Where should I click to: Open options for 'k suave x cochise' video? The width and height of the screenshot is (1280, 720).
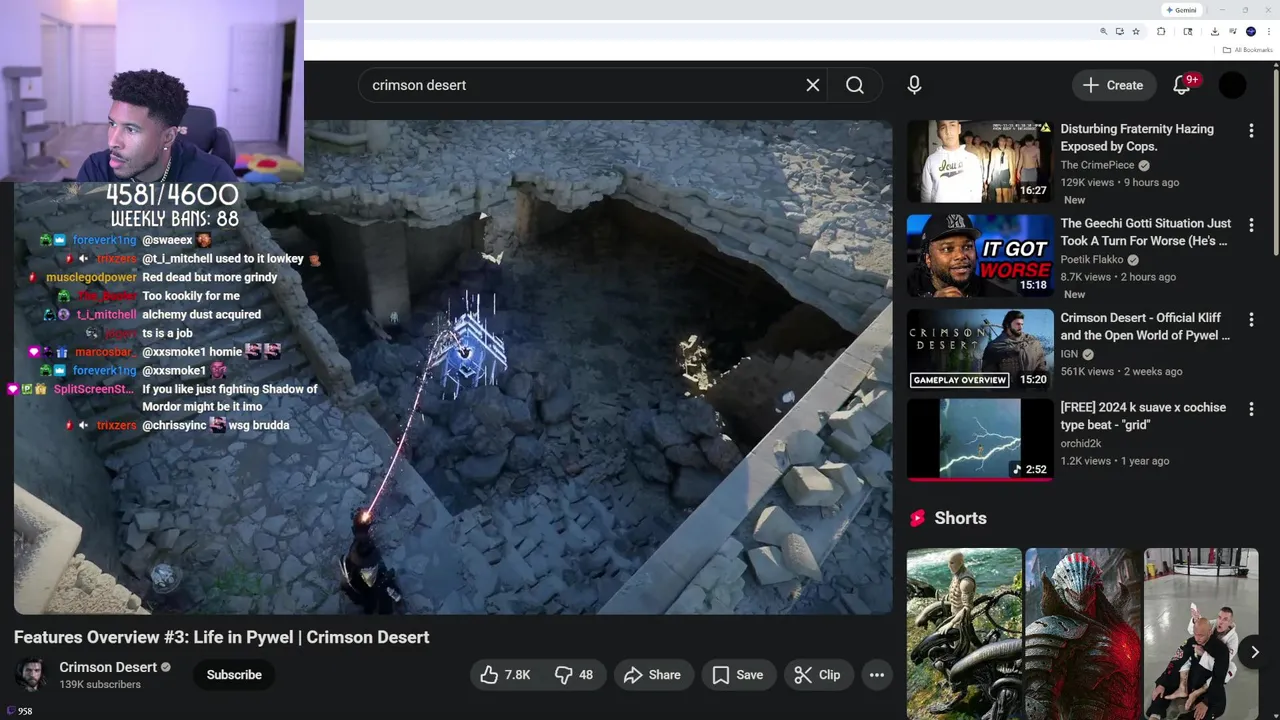1251,409
